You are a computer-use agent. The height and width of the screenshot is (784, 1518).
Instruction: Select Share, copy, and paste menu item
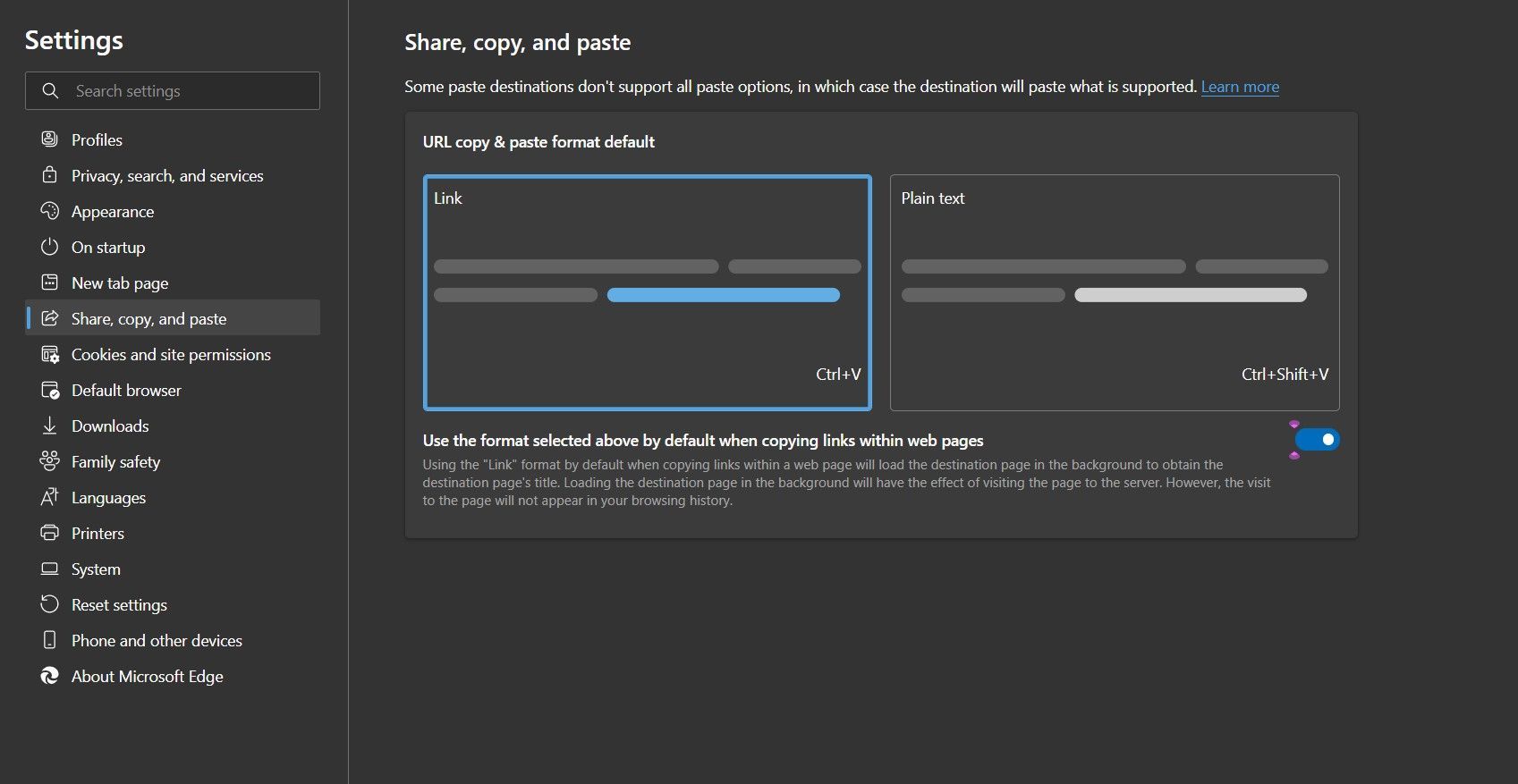[173, 318]
